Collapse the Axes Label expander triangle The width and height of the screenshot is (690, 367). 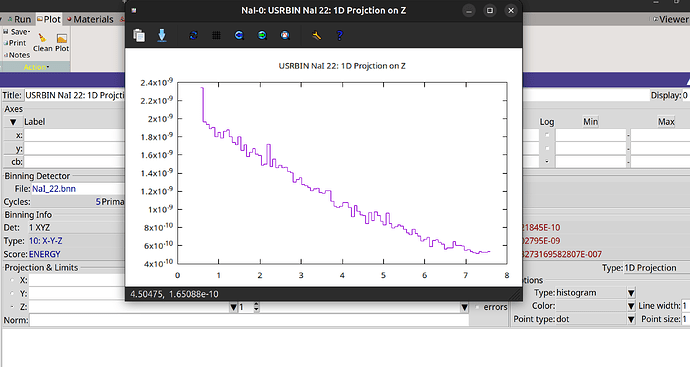click(x=13, y=122)
